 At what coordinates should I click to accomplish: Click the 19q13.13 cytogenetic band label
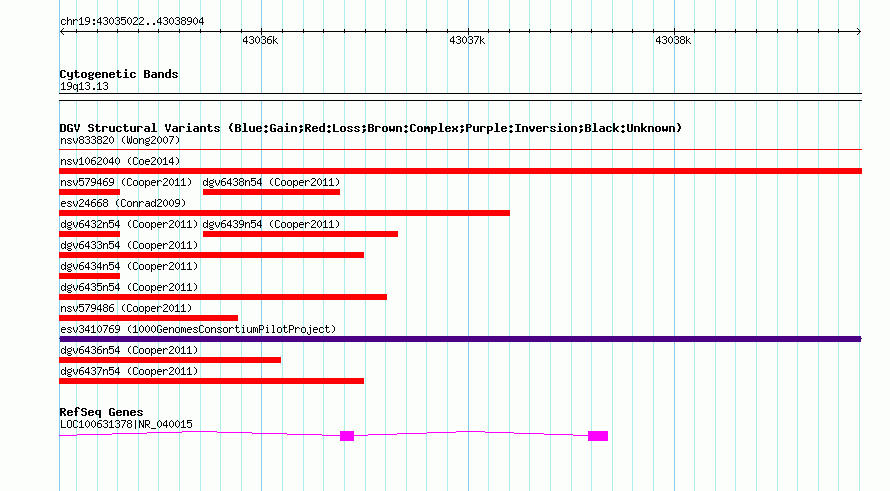coord(84,86)
